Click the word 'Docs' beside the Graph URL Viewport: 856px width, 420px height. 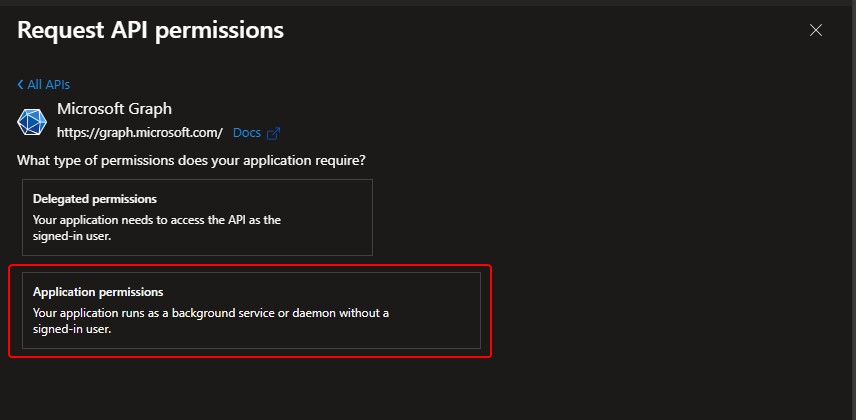click(246, 133)
